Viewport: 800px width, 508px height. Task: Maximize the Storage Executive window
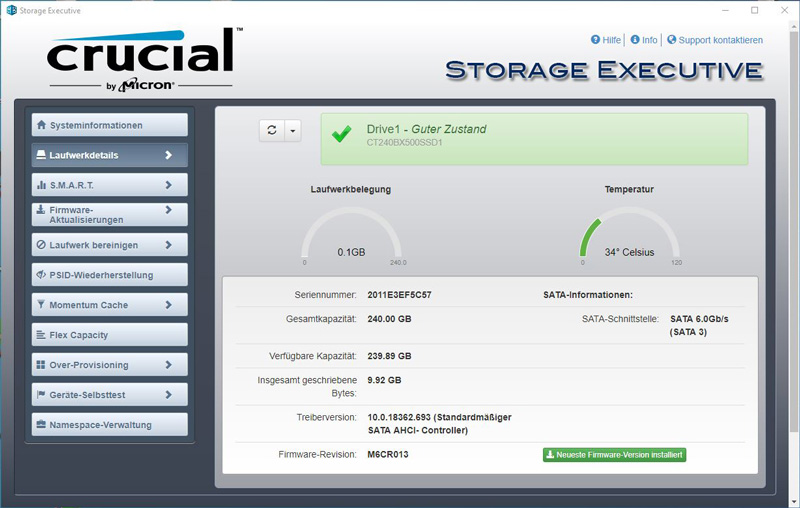tap(755, 10)
